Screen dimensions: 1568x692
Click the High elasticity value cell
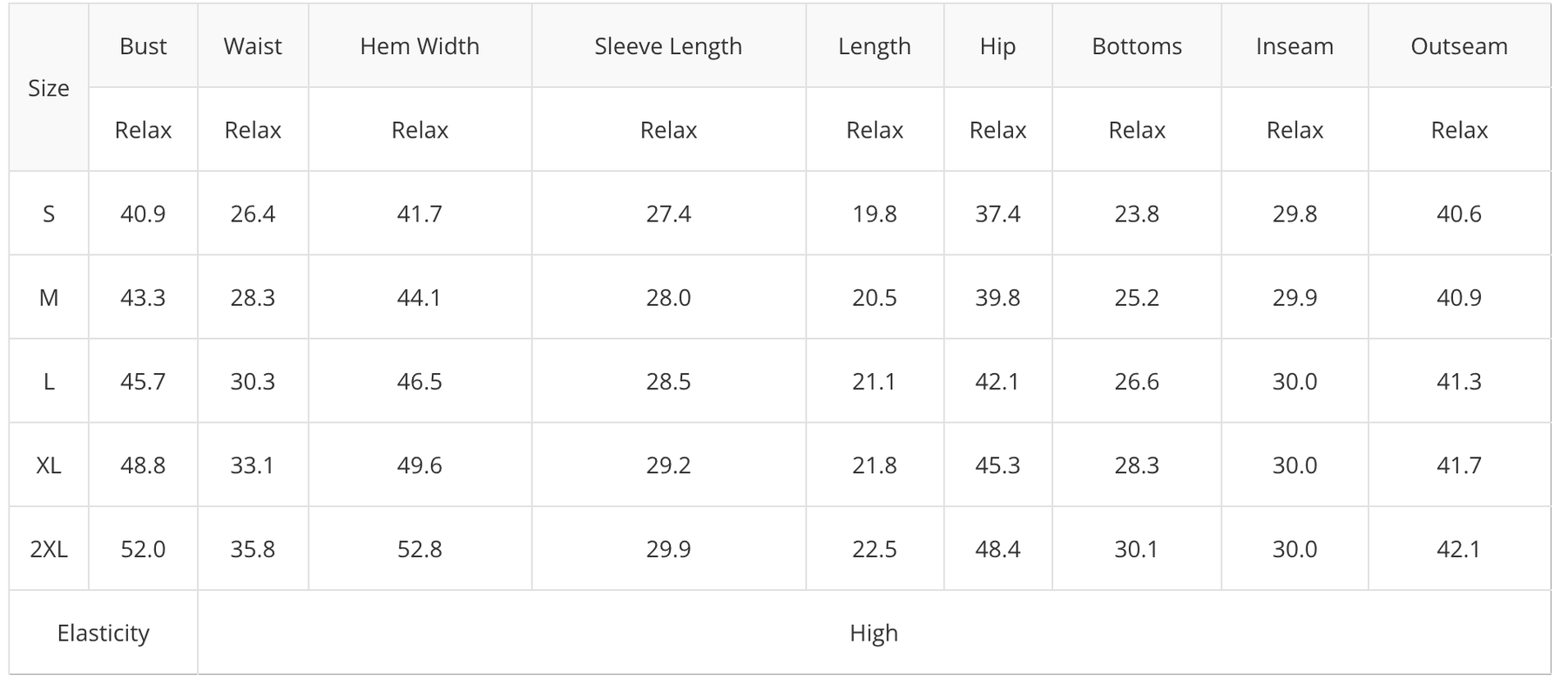874,633
